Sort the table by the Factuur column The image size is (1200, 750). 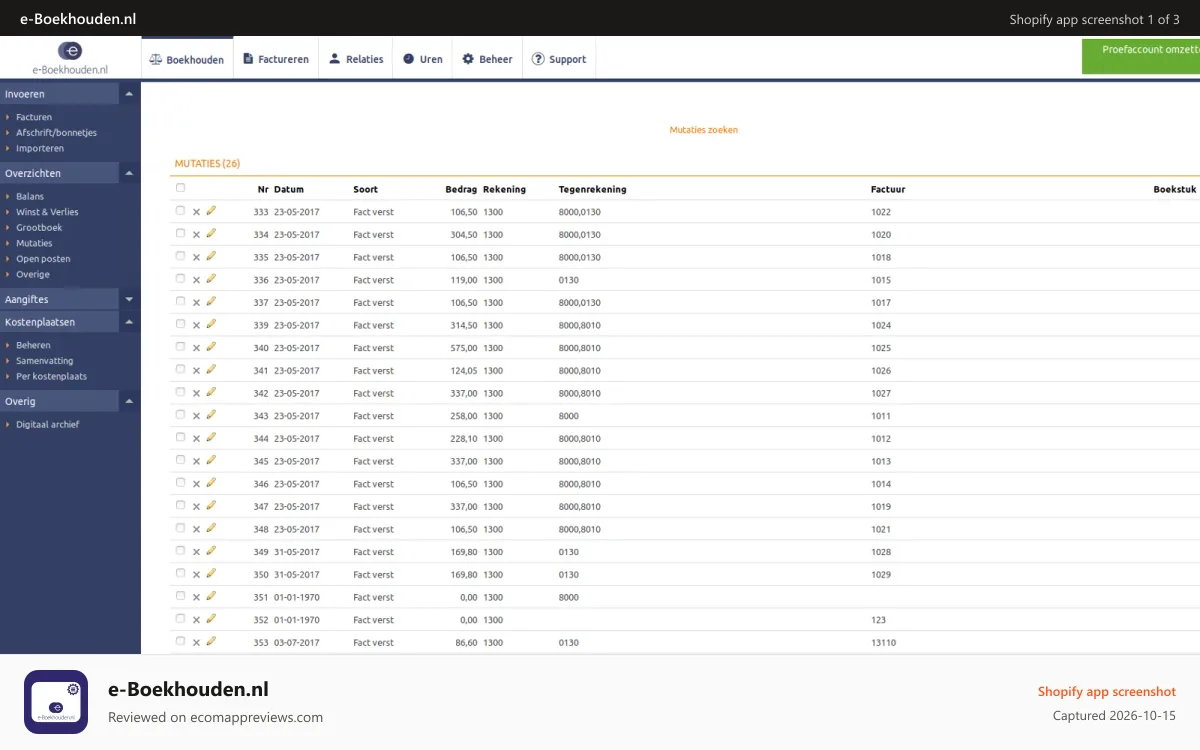coord(888,189)
